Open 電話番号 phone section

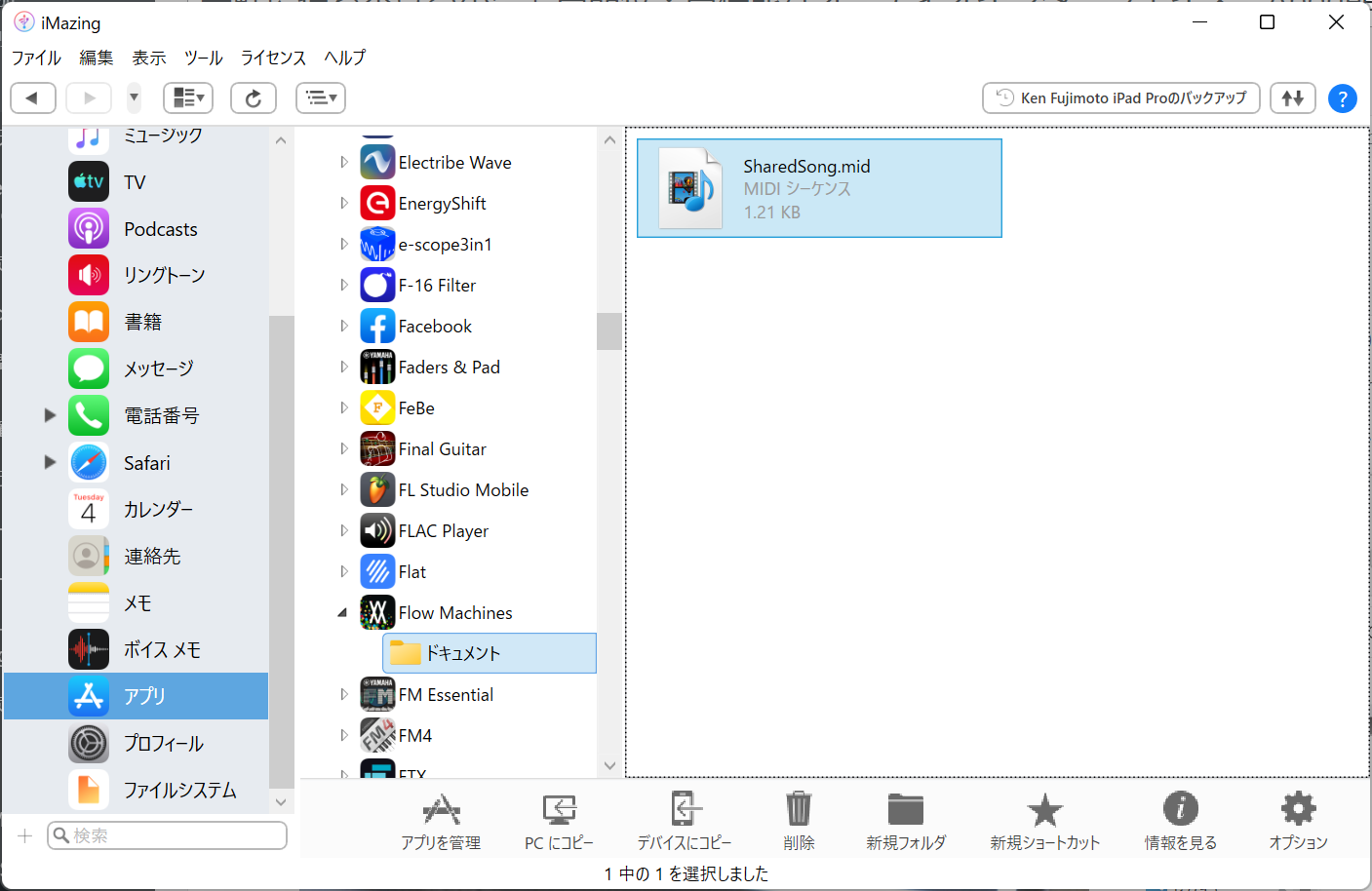pos(136,416)
